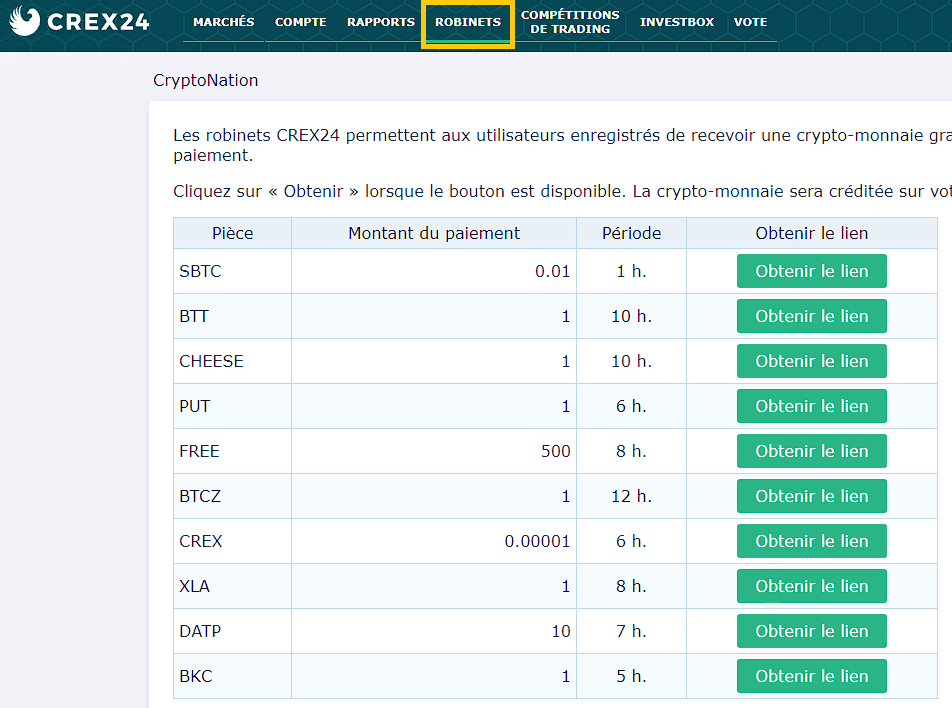Click Obtenir le lien for XLA
The width and height of the screenshot is (952, 708).
812,585
